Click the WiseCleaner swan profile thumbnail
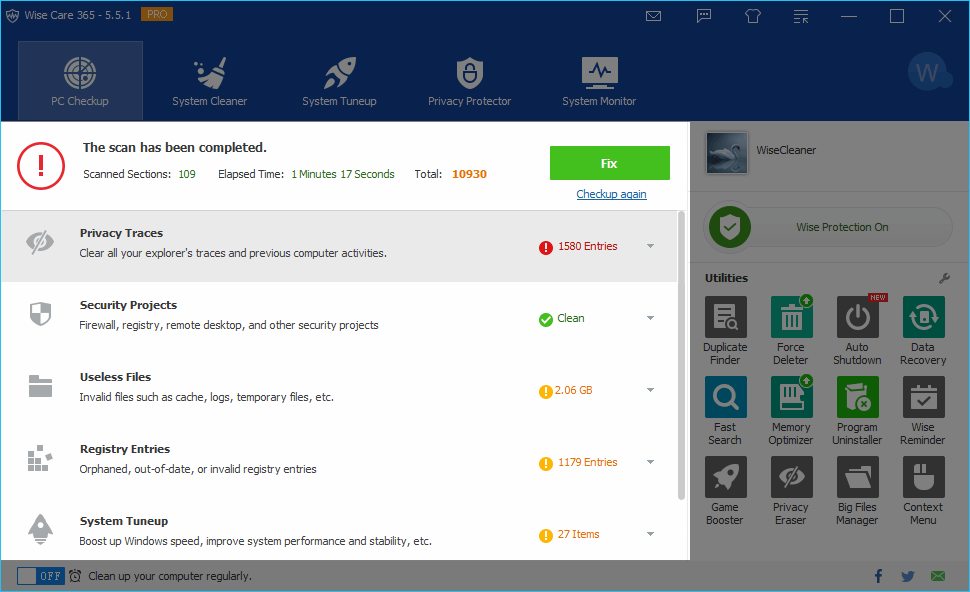 tap(726, 152)
